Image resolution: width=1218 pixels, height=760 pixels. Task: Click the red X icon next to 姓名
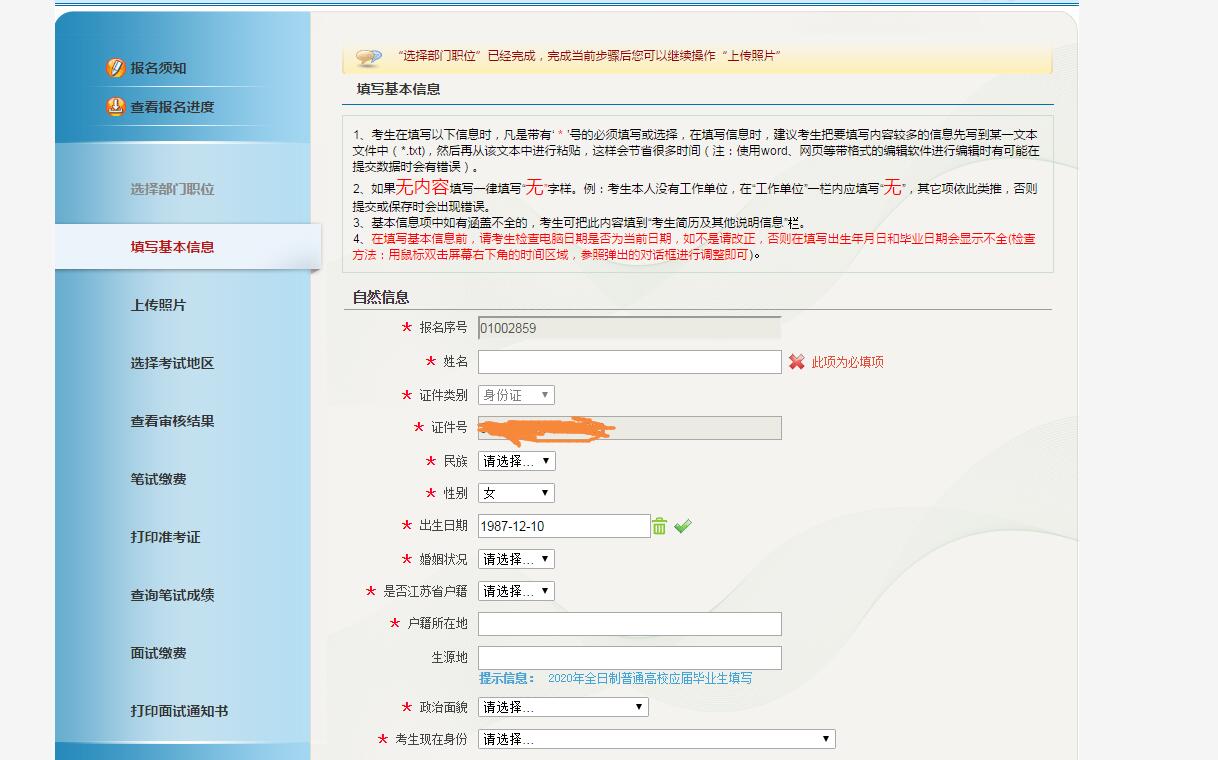pos(796,362)
